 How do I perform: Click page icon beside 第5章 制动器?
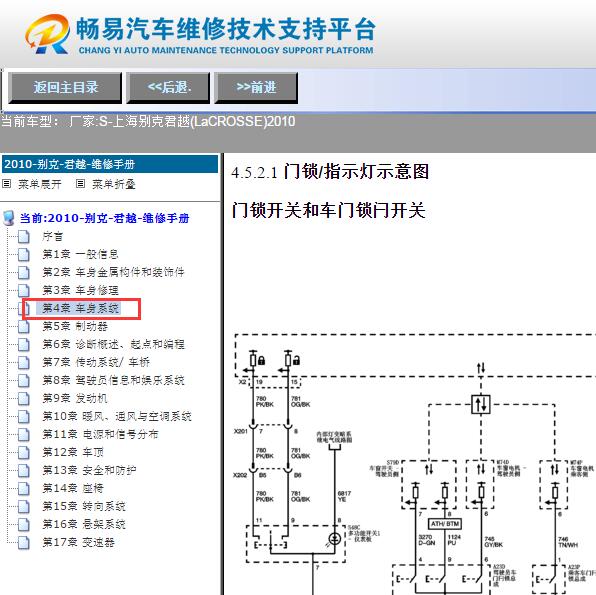click(24, 326)
